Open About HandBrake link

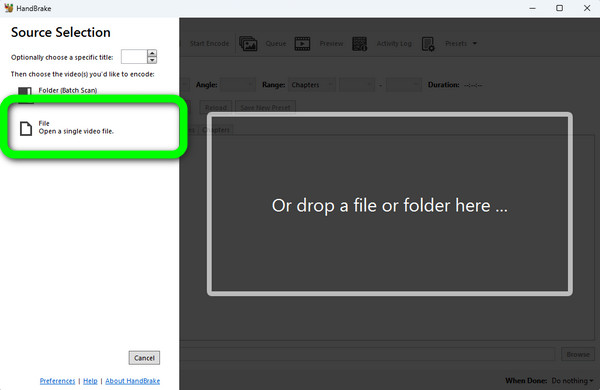(x=132, y=381)
